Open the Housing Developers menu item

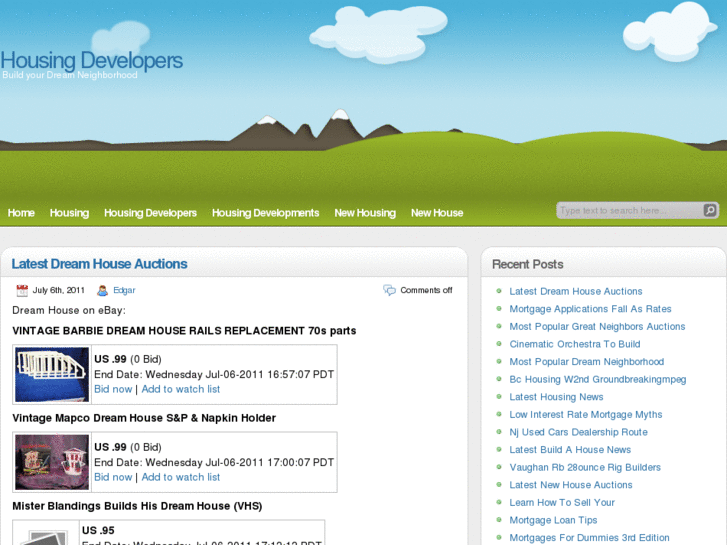150,213
